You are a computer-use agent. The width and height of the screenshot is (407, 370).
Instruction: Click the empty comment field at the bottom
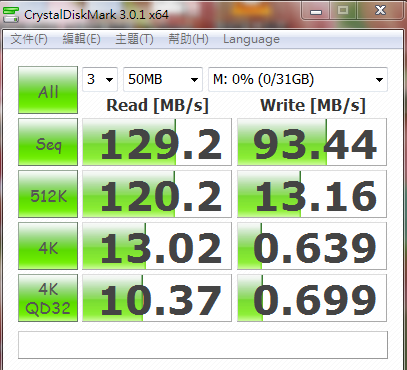pos(203,345)
